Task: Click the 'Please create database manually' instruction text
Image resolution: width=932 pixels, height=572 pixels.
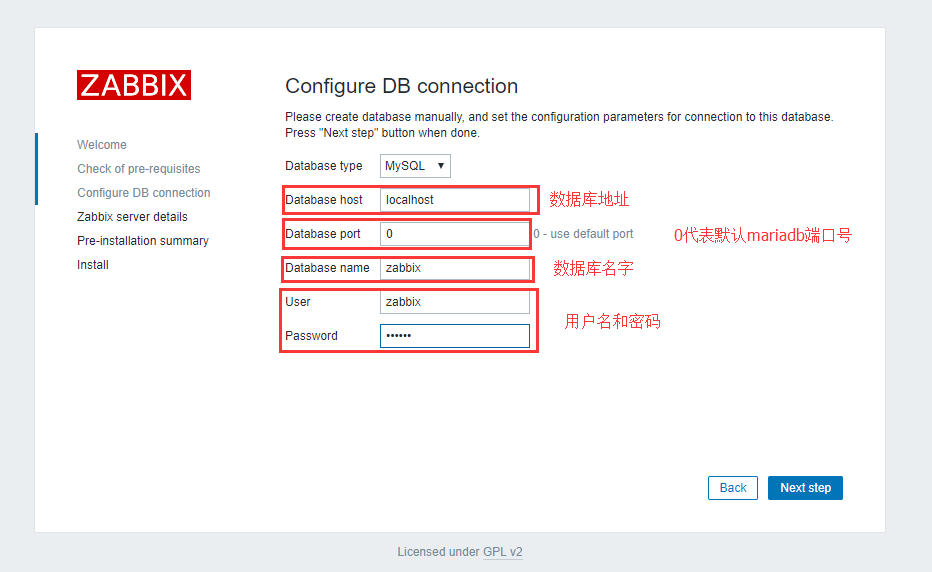Action: [559, 124]
